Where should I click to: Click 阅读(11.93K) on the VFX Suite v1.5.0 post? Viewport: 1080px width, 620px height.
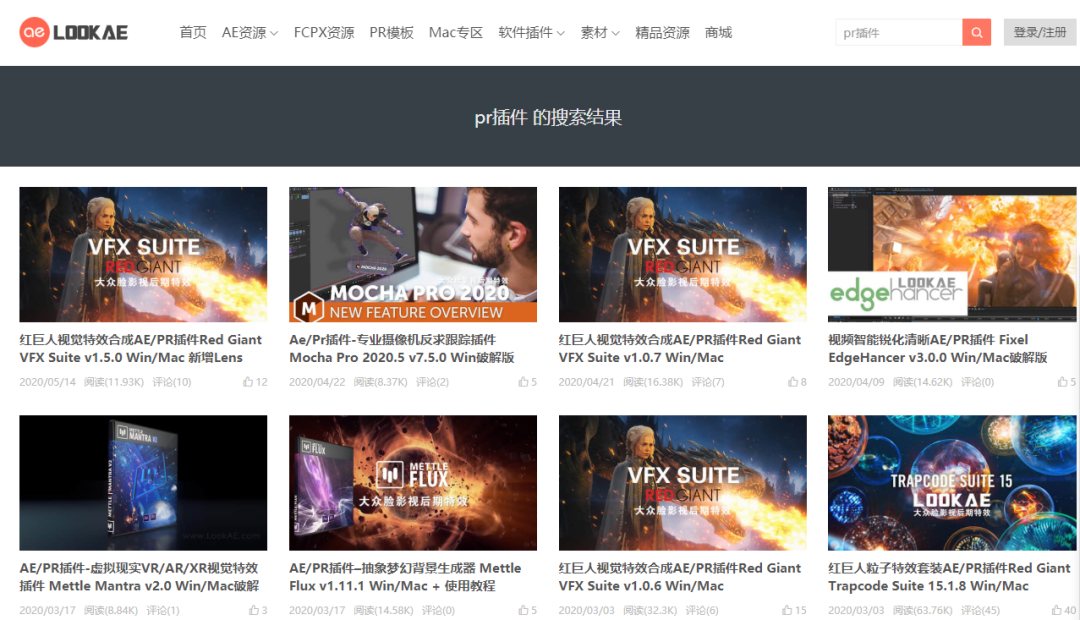click(x=114, y=382)
